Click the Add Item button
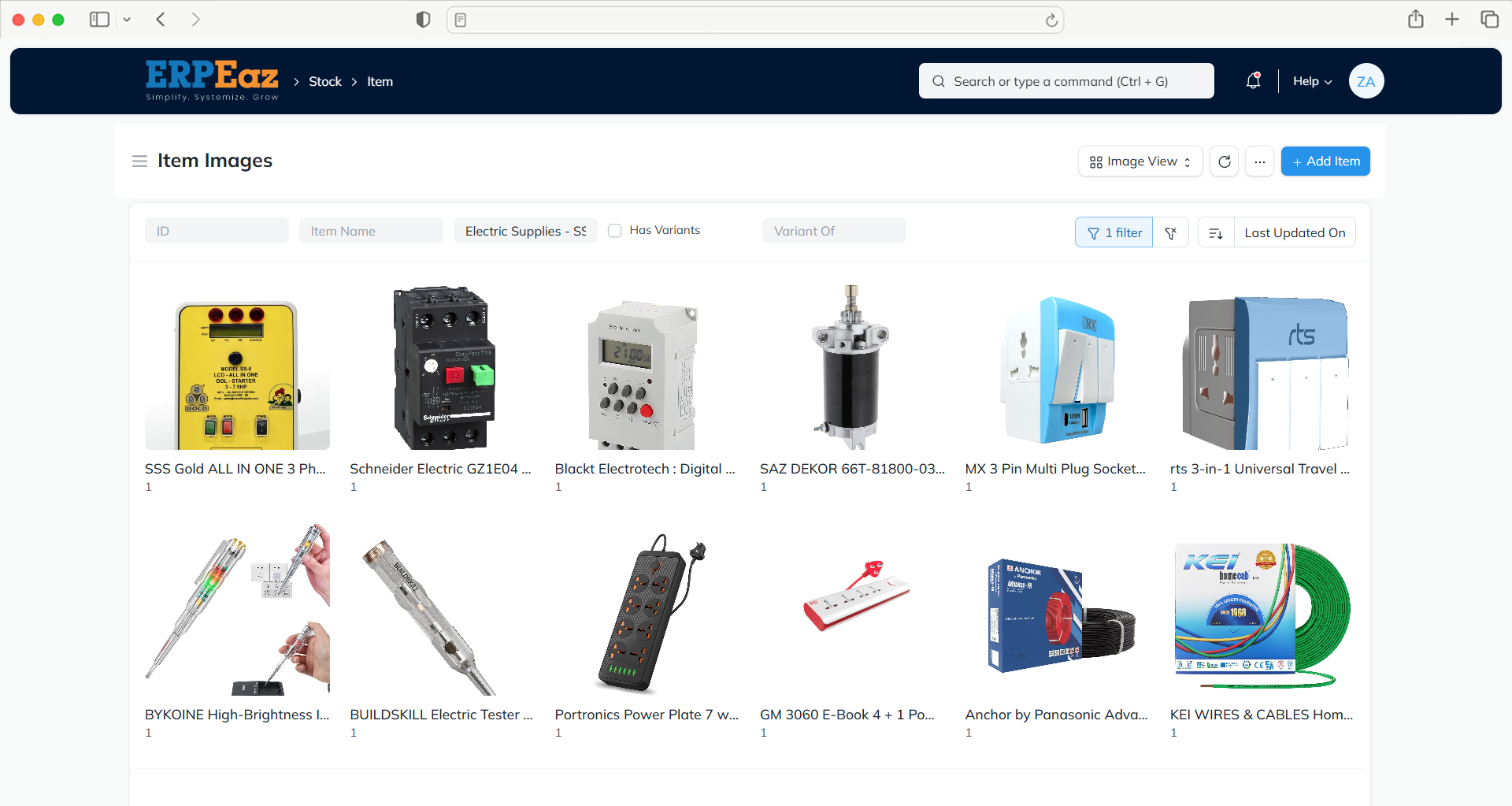This screenshot has width=1512, height=806. (x=1325, y=162)
